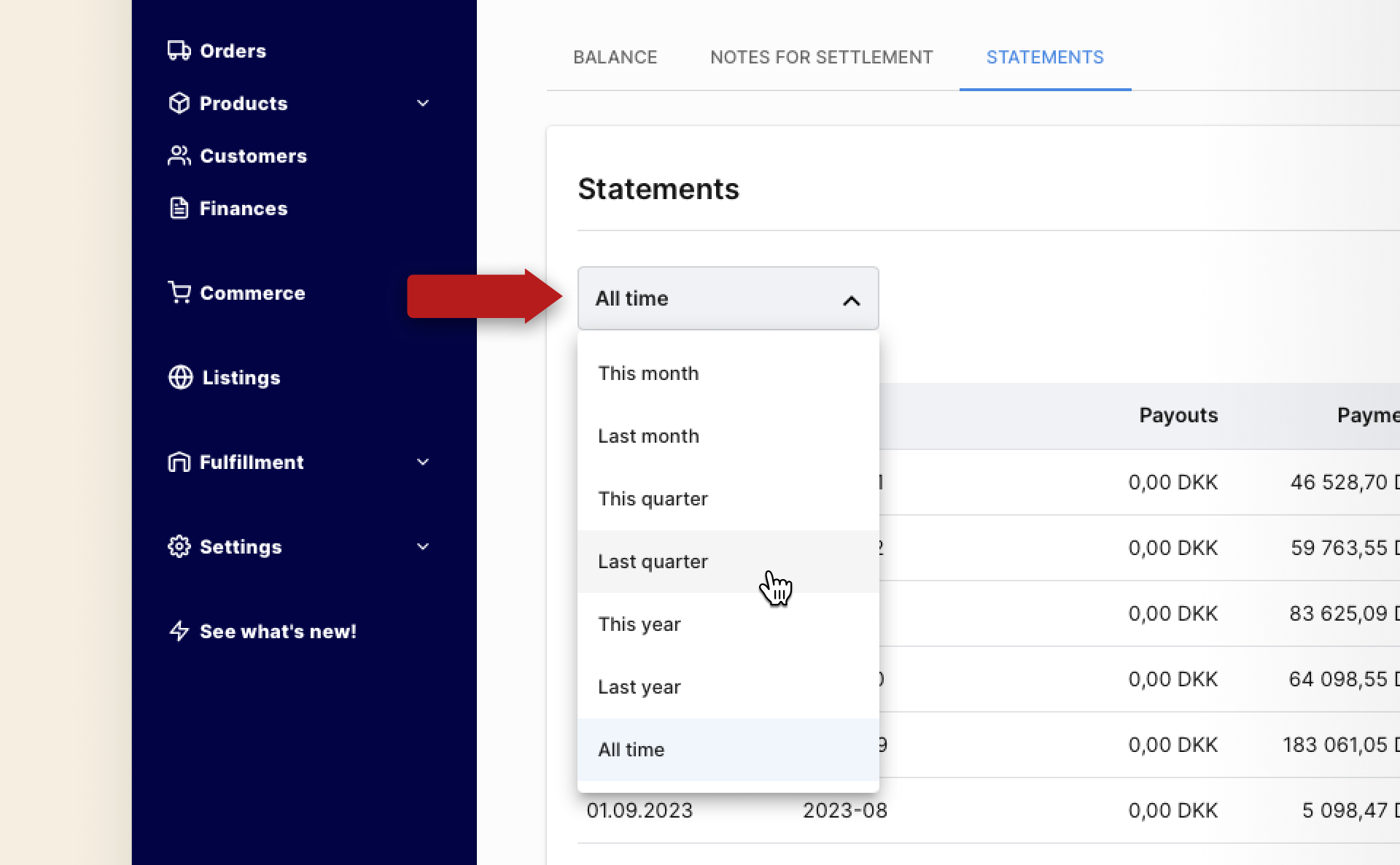Viewport: 1400px width, 865px height.
Task: Click the Customers people icon
Action: coord(179,155)
